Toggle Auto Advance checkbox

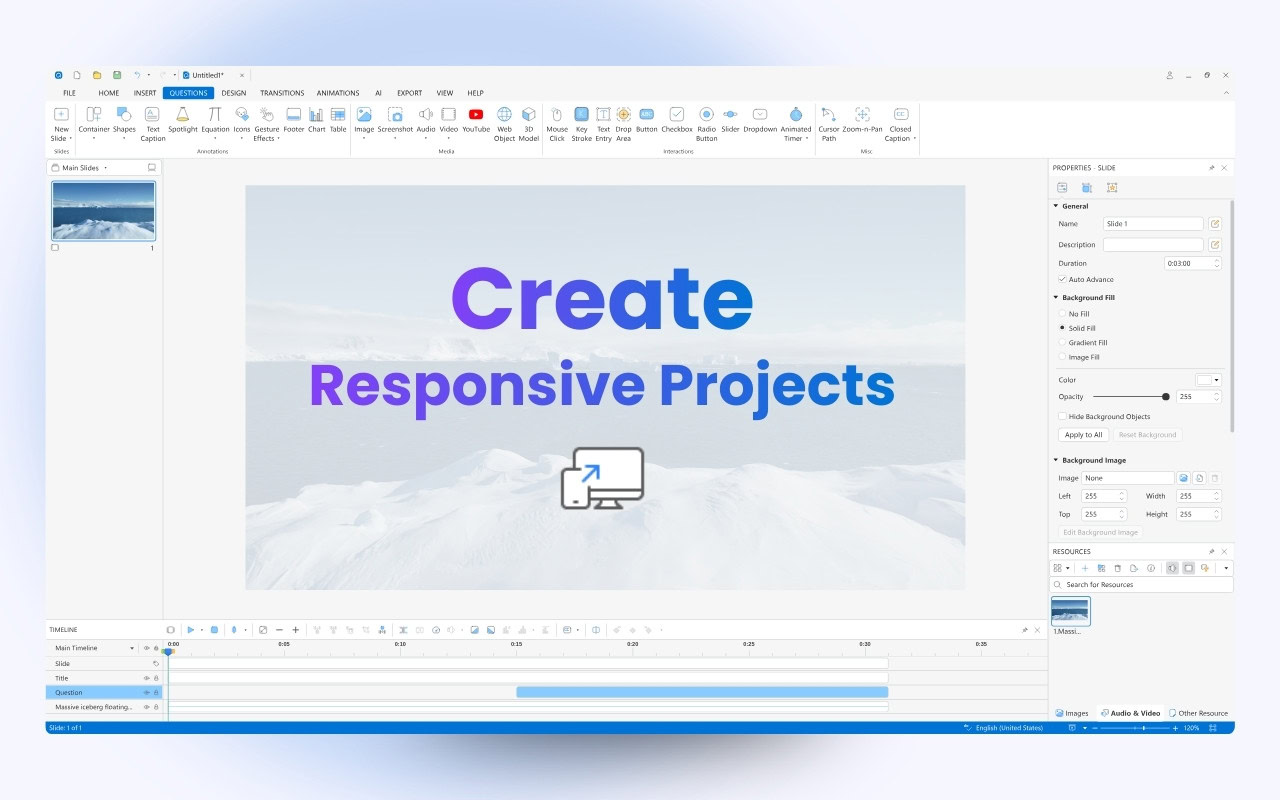[1062, 279]
